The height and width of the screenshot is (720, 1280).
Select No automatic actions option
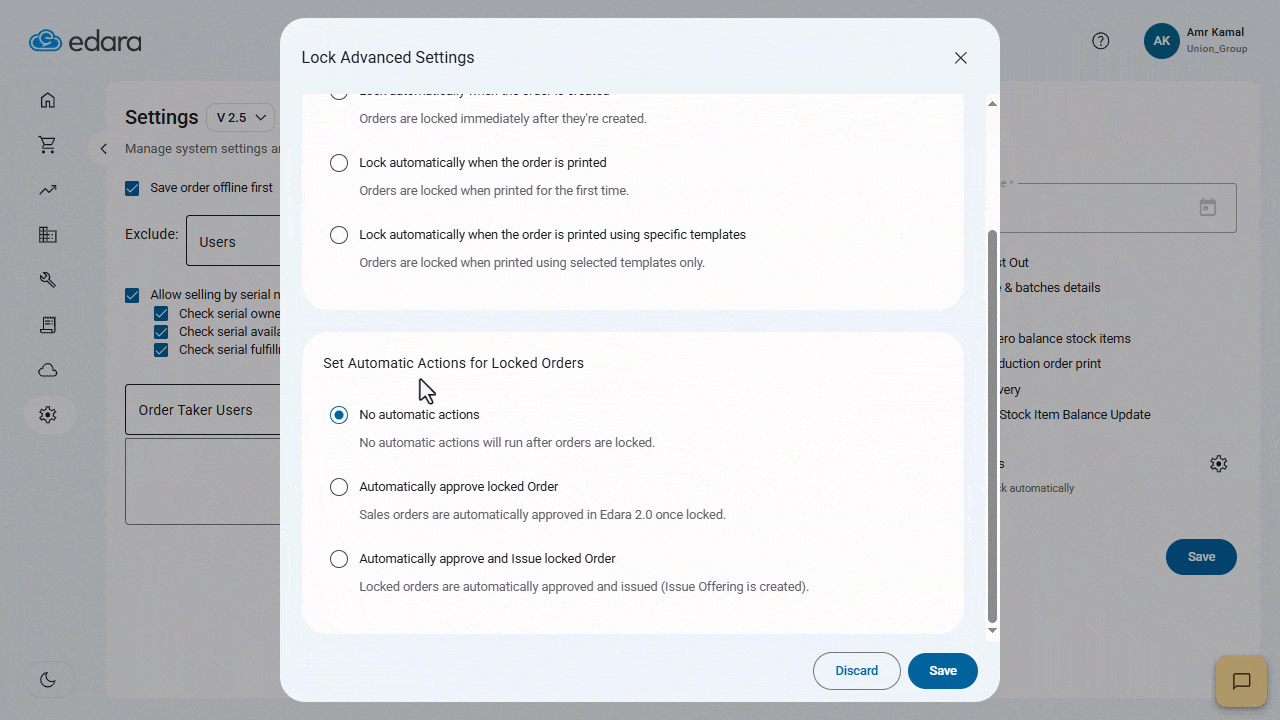tap(339, 415)
